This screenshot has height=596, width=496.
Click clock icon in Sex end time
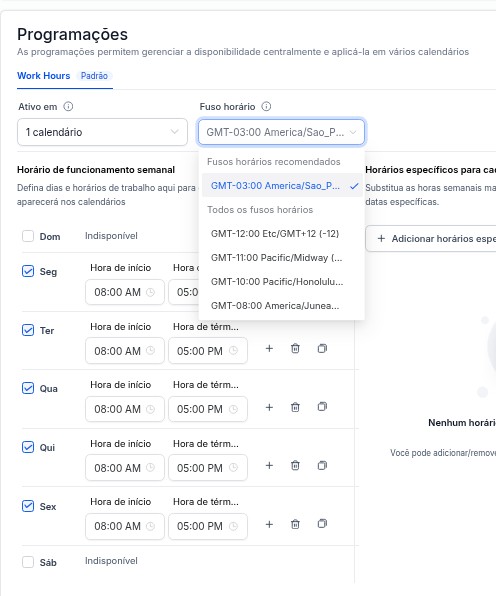[233, 526]
